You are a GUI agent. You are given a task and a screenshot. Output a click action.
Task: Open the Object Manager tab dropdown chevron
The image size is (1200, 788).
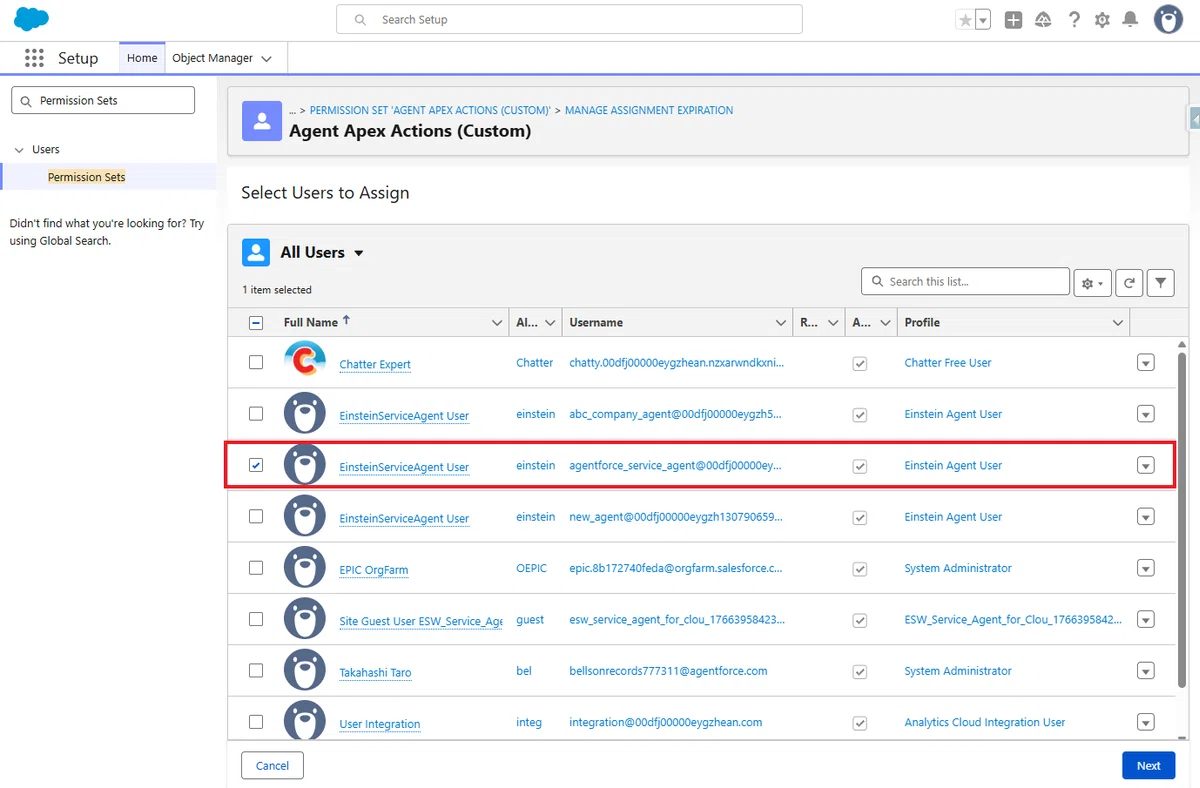266,59
